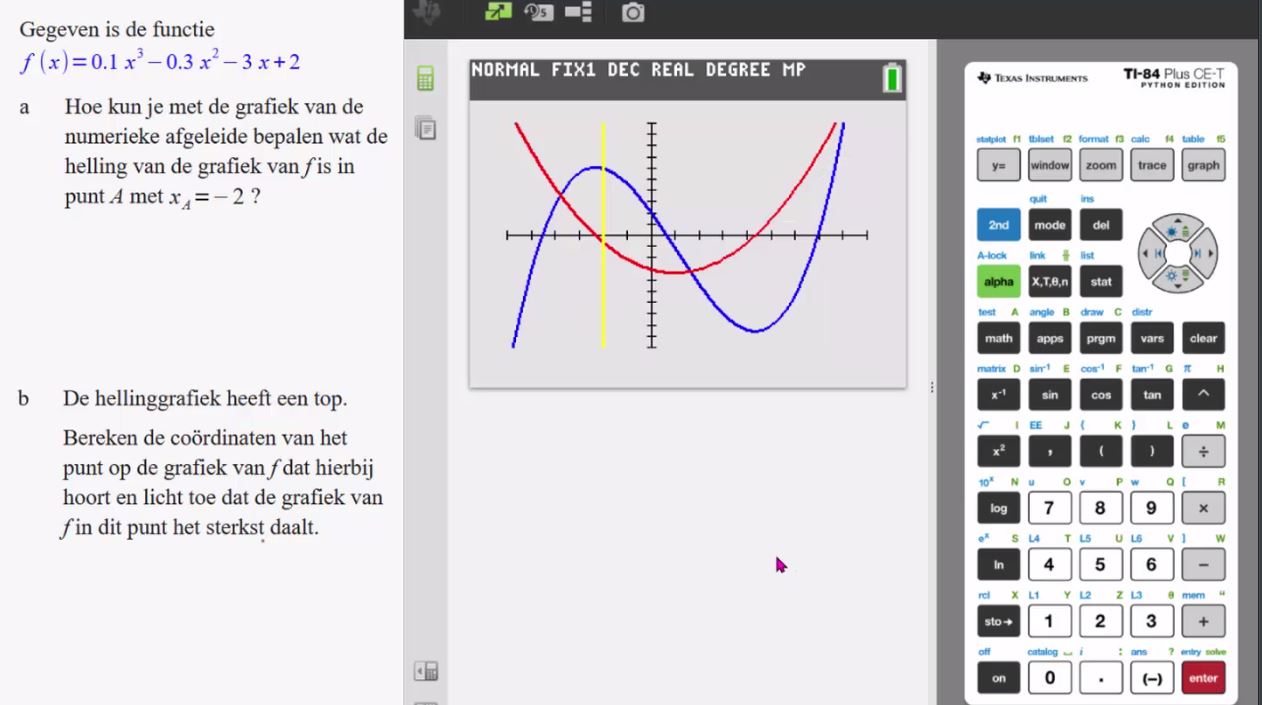Viewport: 1262px width, 705px height.
Task: Open the y= function editor key
Action: point(998,166)
